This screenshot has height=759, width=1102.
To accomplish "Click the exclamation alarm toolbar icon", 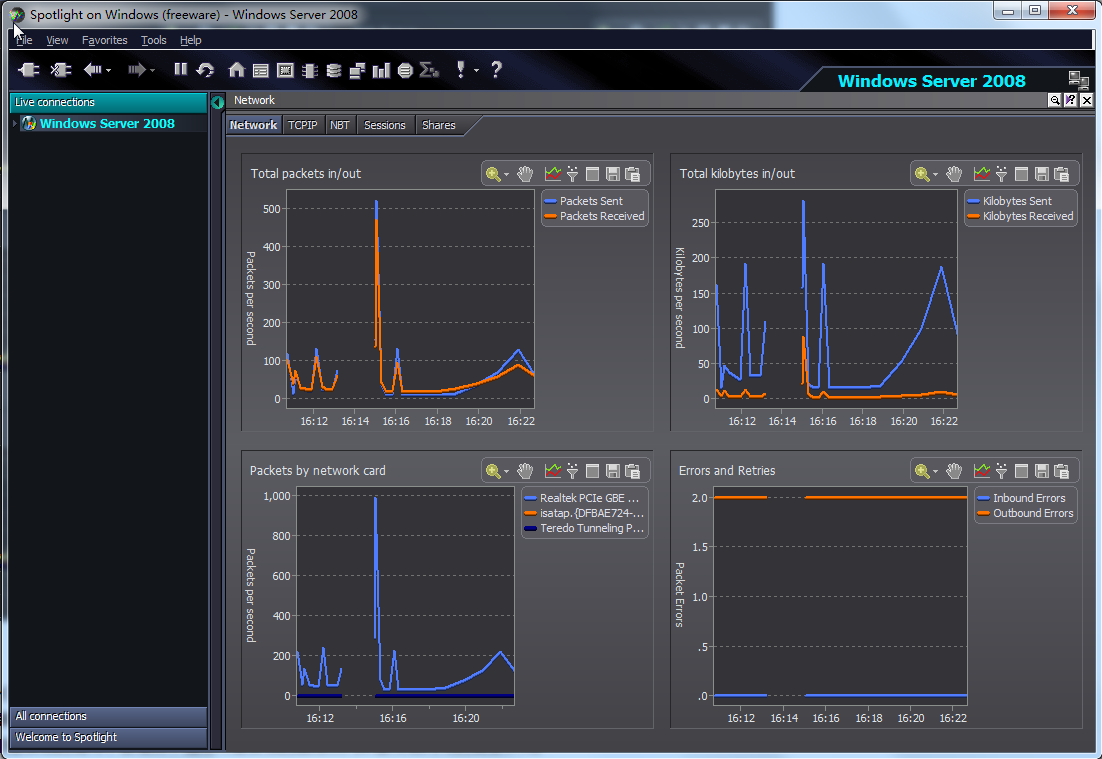I will 460,69.
